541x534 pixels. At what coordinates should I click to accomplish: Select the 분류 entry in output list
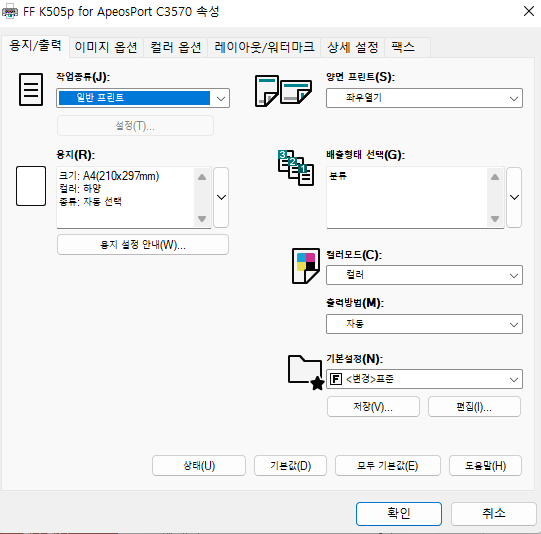[338, 176]
